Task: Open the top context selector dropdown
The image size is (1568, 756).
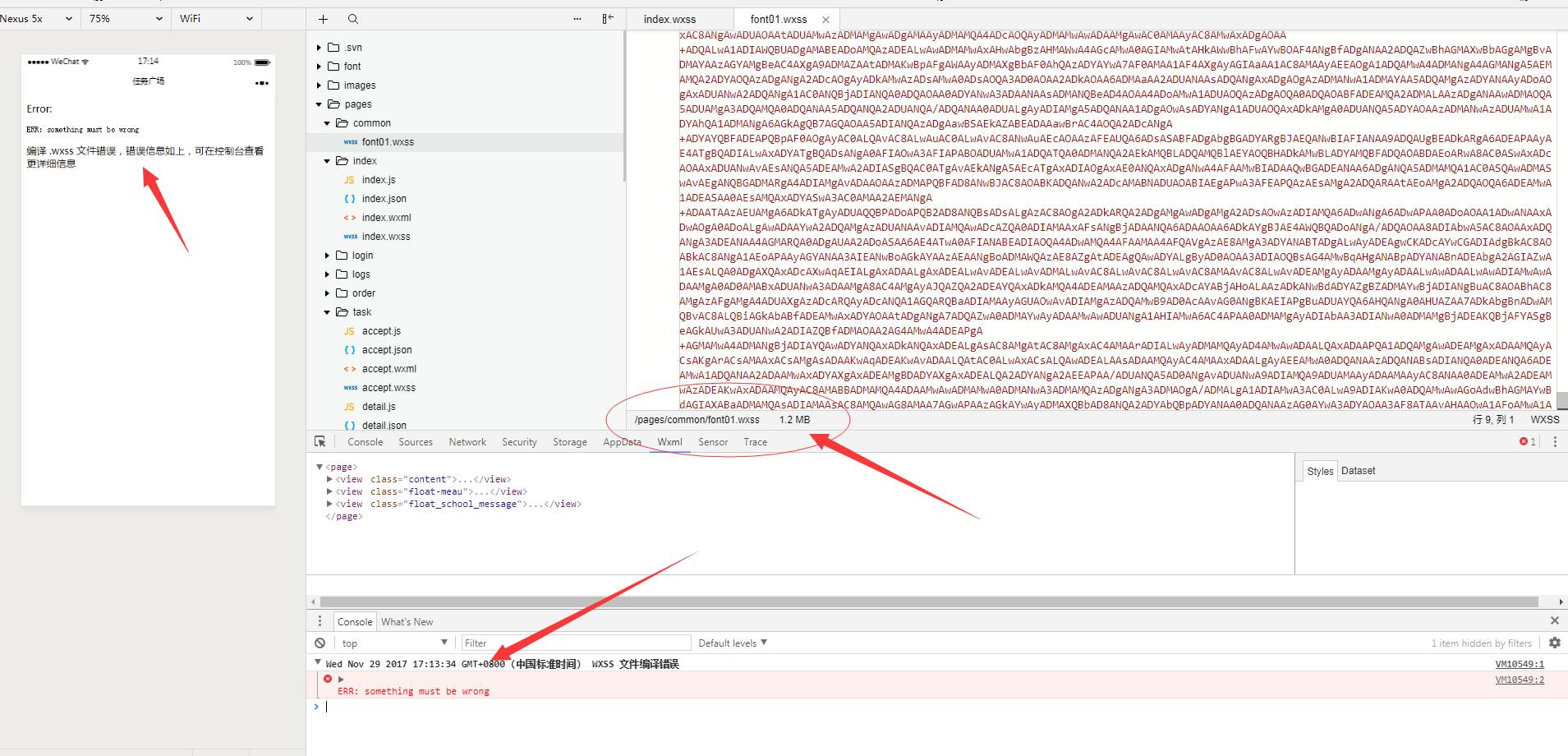Action: (x=393, y=643)
